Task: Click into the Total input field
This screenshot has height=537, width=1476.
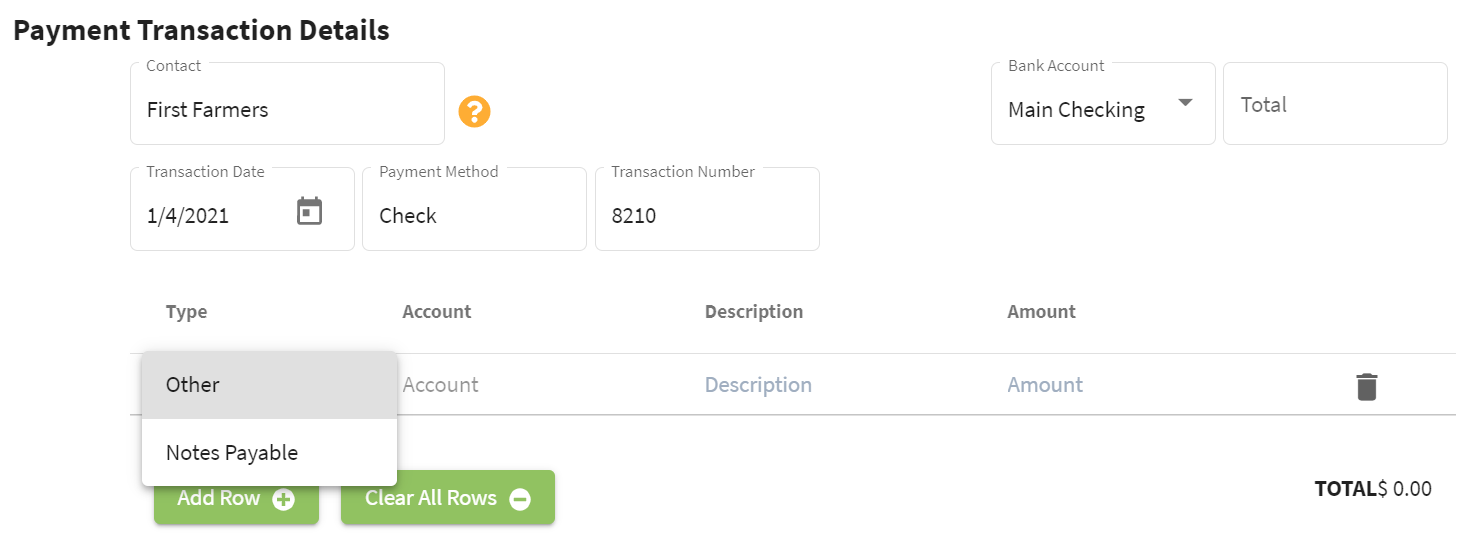Action: (1335, 104)
